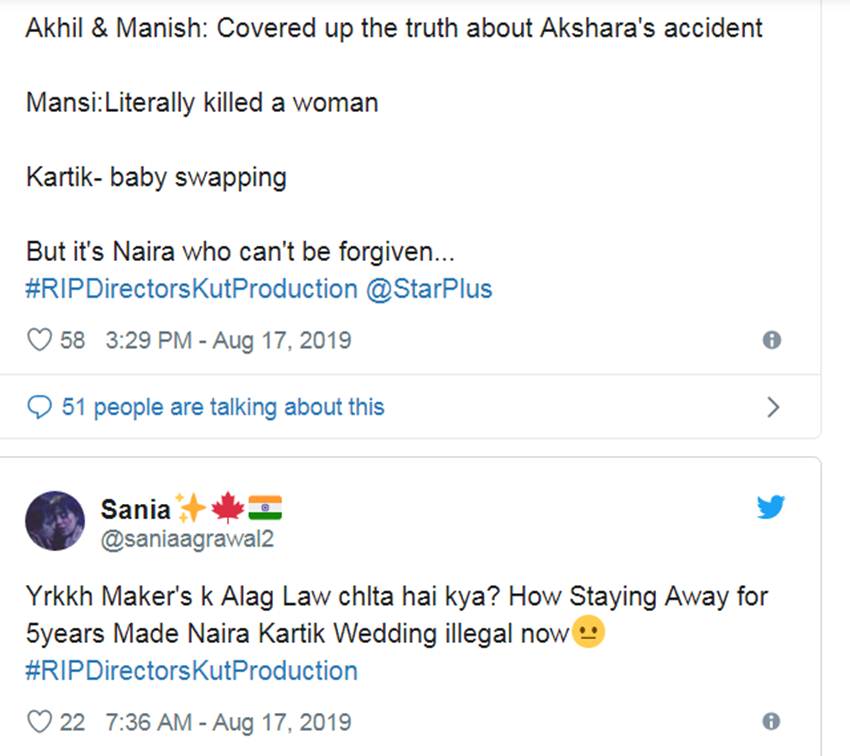Open the 7:36 AM - Aug 17, 2019 timestamp

[228, 721]
